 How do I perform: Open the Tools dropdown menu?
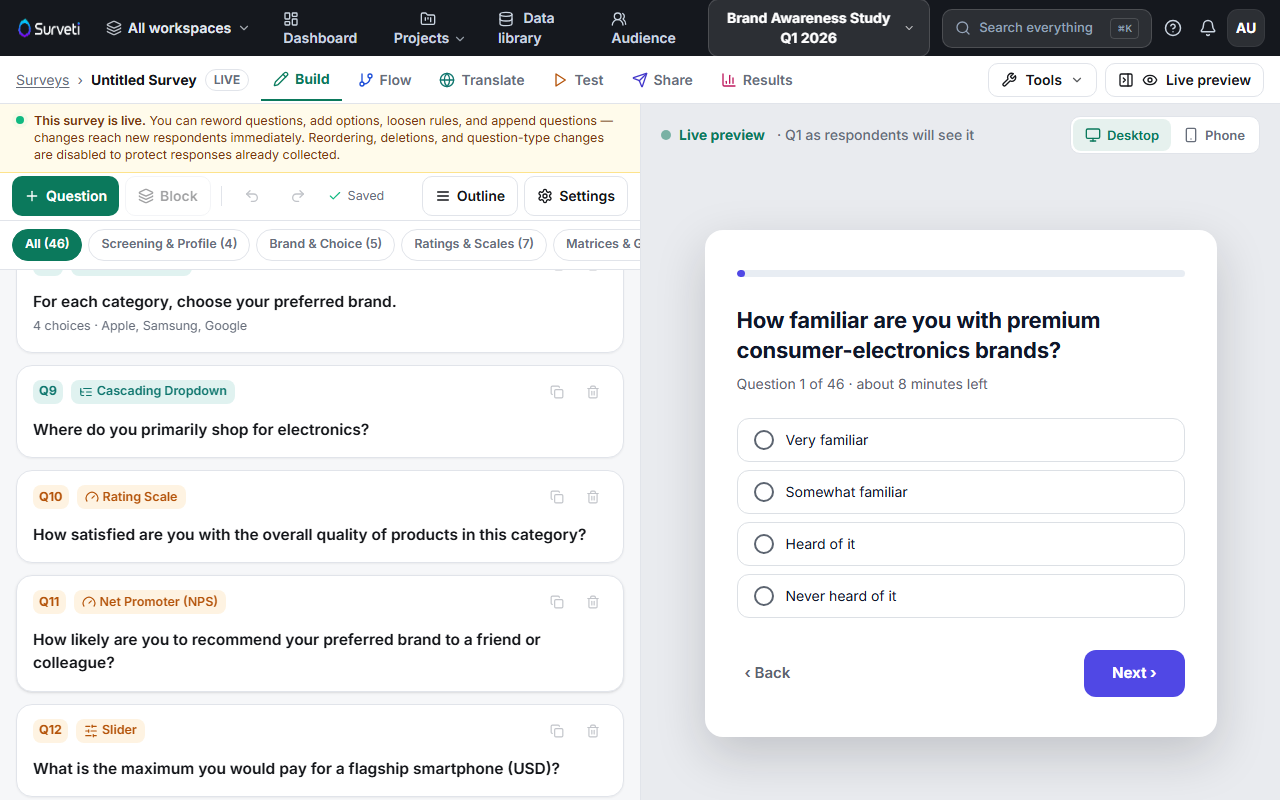1042,80
